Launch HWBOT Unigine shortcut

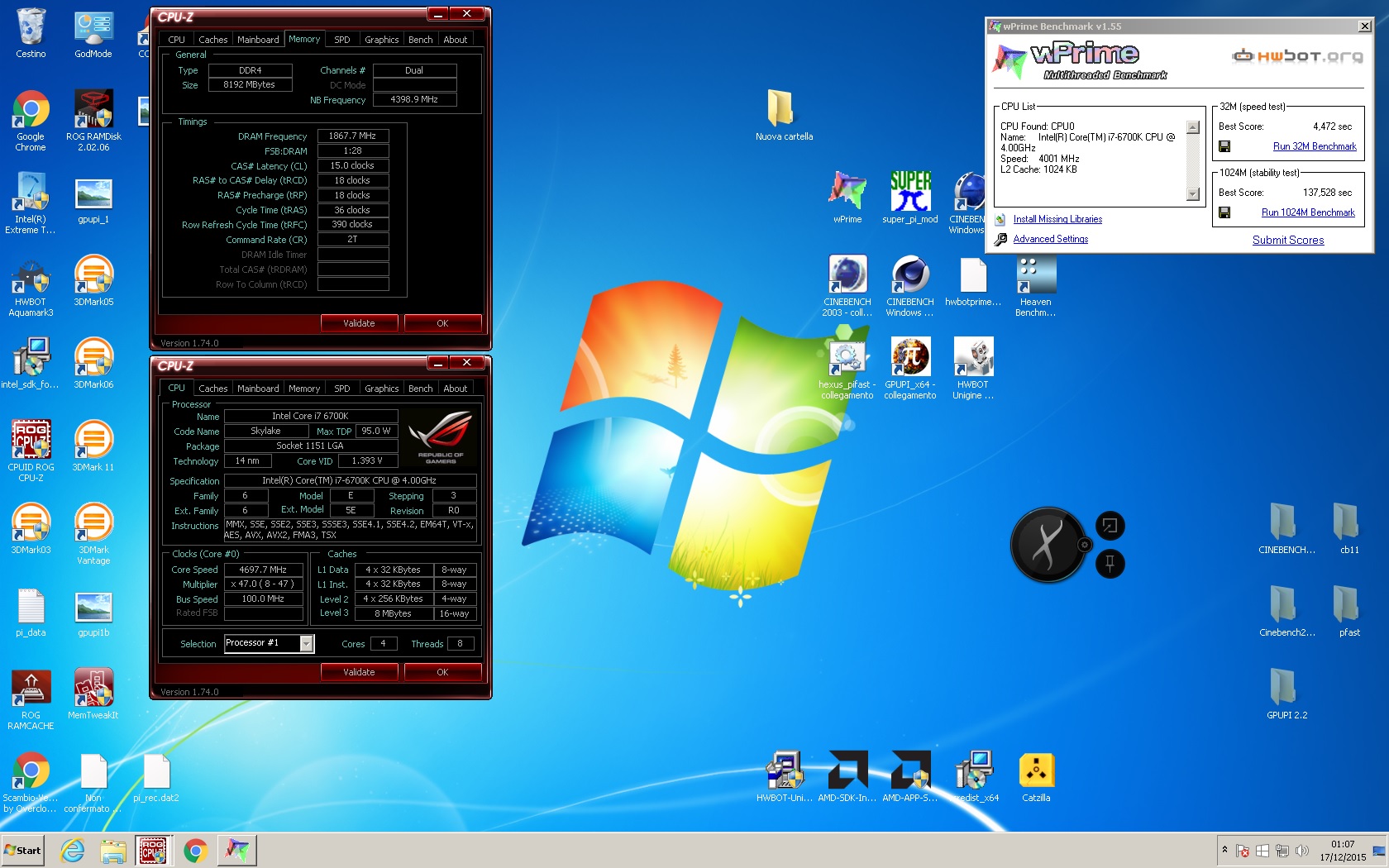click(973, 368)
